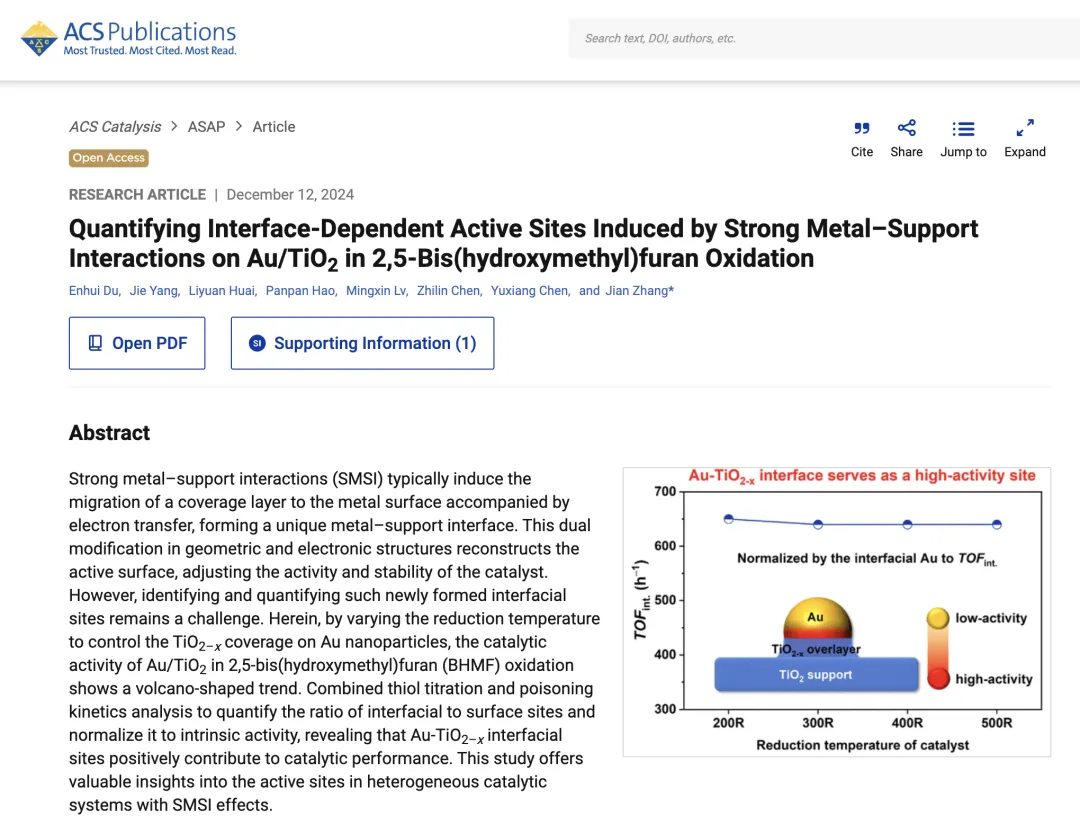The width and height of the screenshot is (1080, 824).
Task: Click the Open PDF button
Action: [137, 343]
